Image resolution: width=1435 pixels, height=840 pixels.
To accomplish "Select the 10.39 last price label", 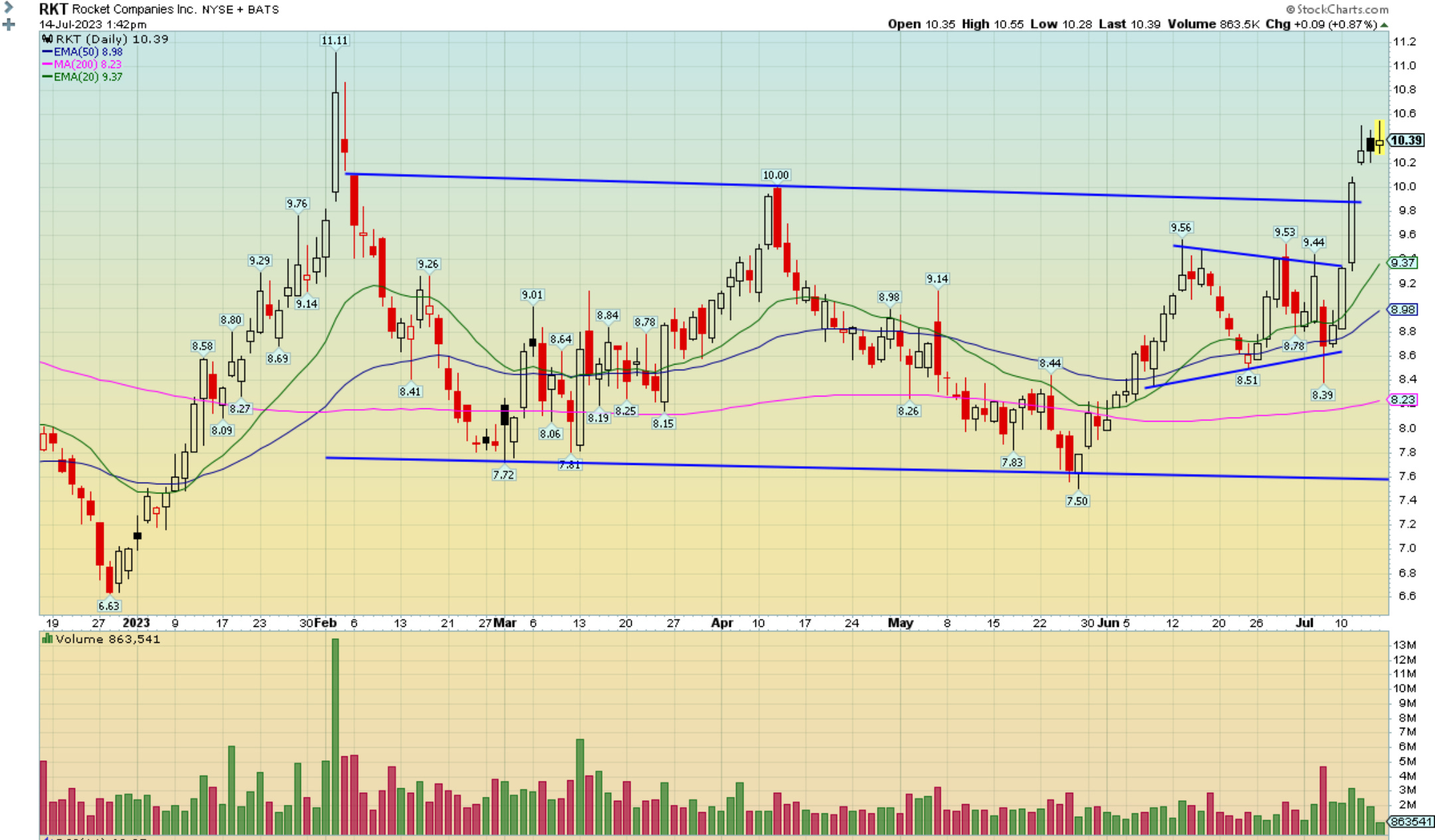I will [x=1407, y=140].
